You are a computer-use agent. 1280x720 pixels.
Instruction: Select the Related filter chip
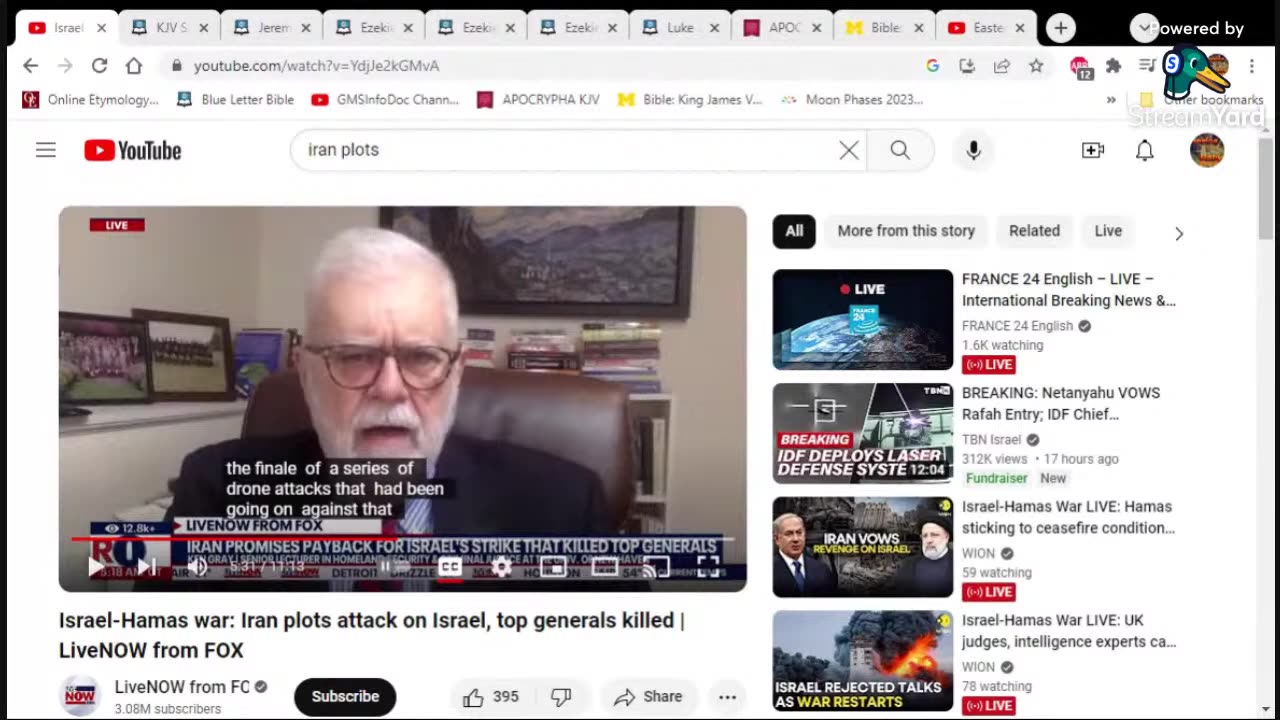[1034, 231]
